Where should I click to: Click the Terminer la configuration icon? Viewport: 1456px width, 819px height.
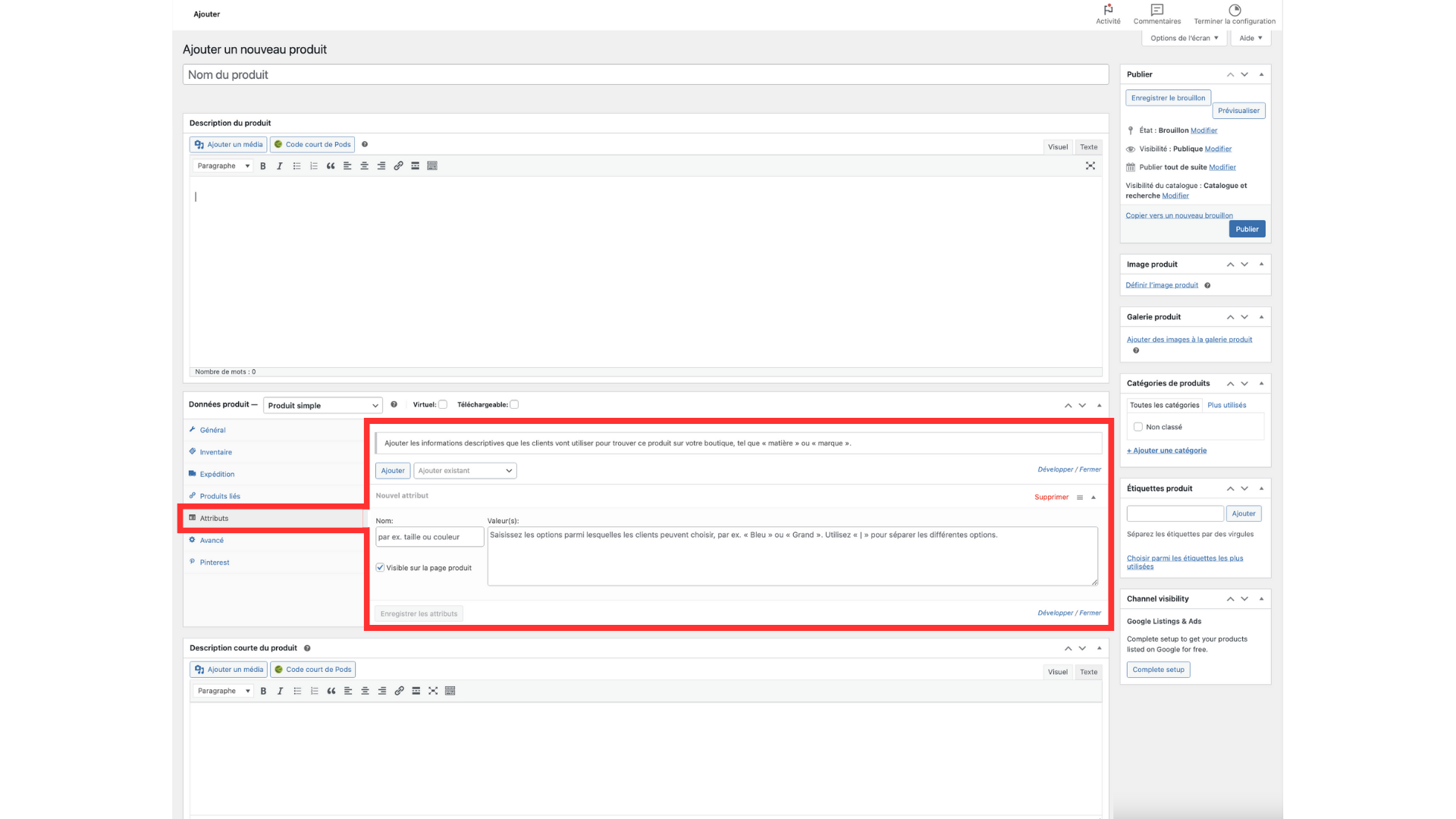pos(1235,11)
